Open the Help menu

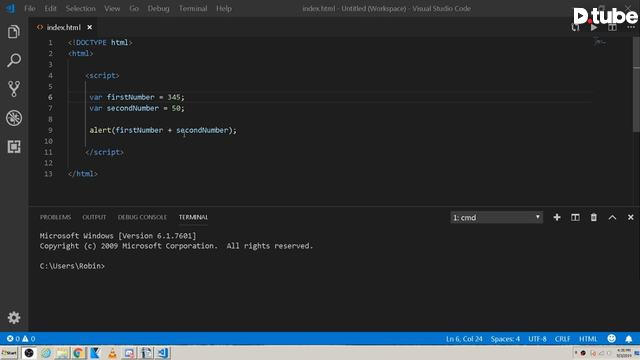tap(224, 9)
